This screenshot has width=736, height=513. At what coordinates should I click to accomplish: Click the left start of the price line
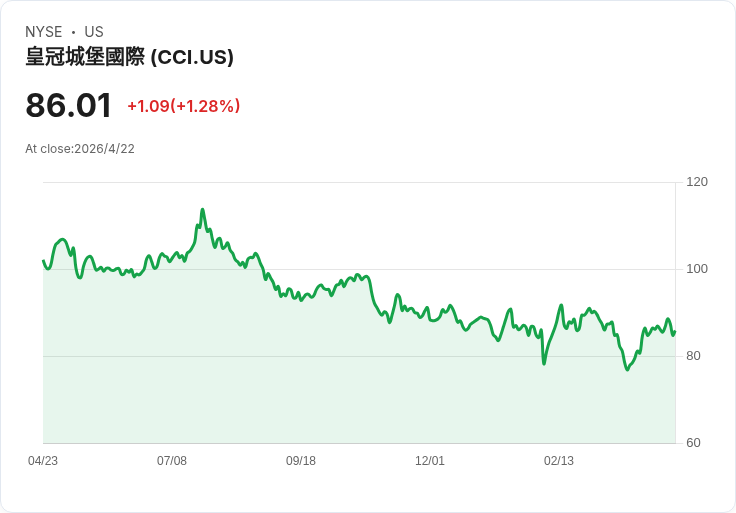coord(43,261)
